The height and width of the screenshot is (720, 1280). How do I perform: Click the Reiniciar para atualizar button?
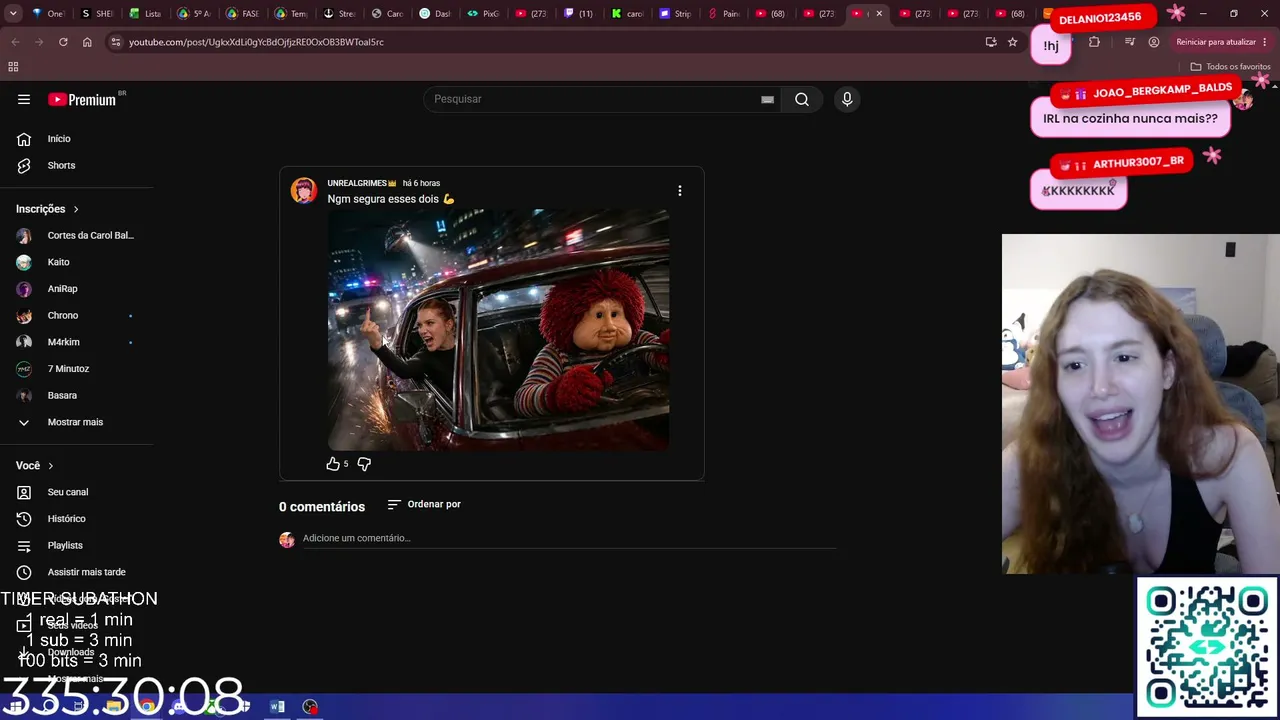(x=1222, y=42)
